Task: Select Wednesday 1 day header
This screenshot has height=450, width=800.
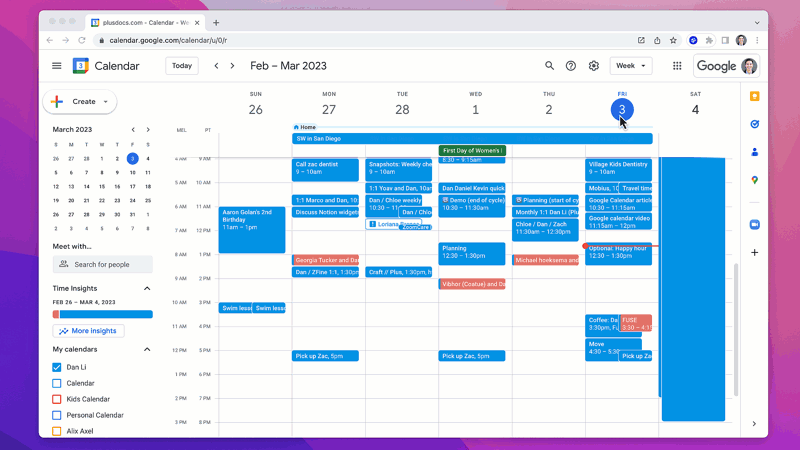Action: point(476,109)
